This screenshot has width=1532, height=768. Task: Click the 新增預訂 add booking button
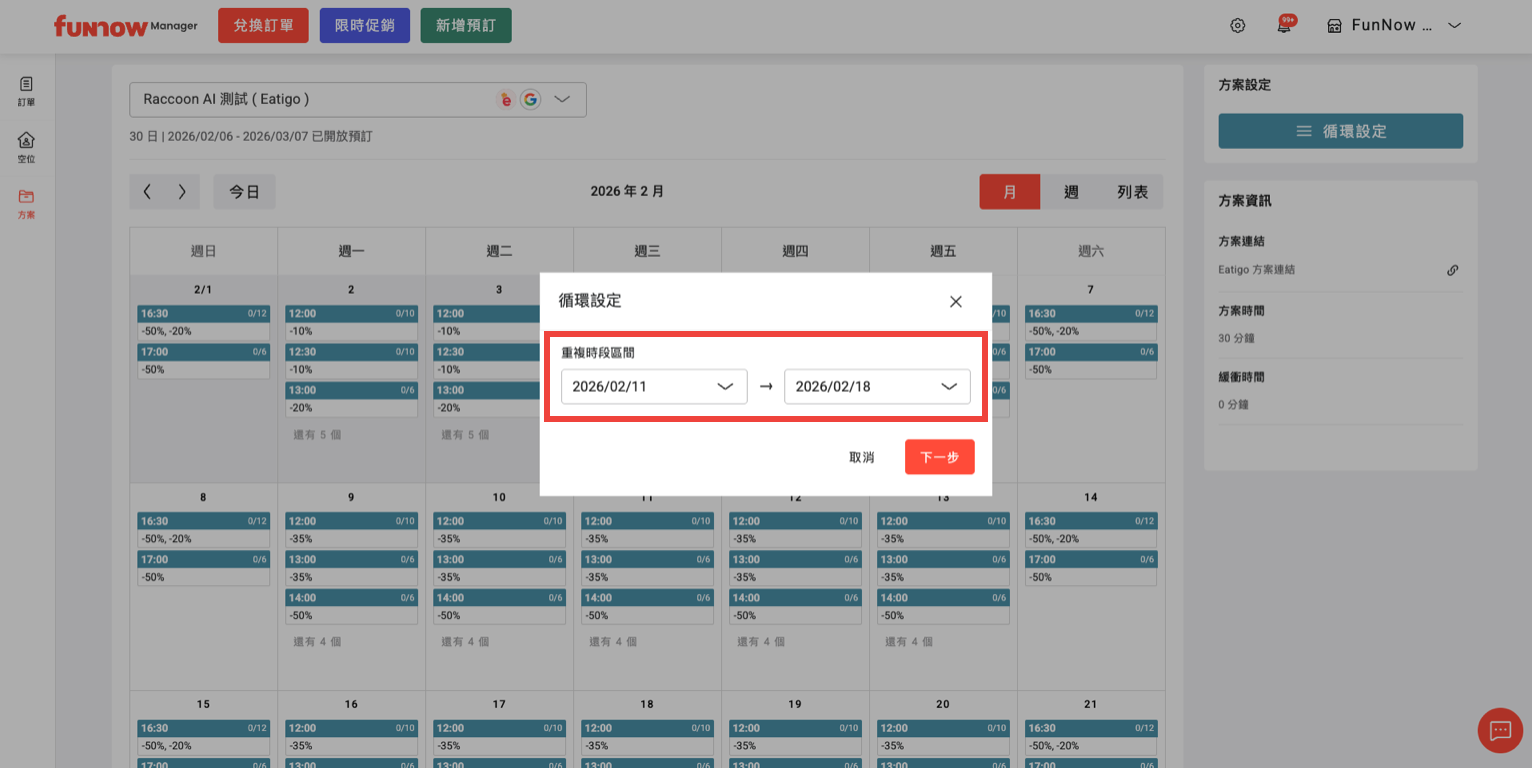coord(466,26)
